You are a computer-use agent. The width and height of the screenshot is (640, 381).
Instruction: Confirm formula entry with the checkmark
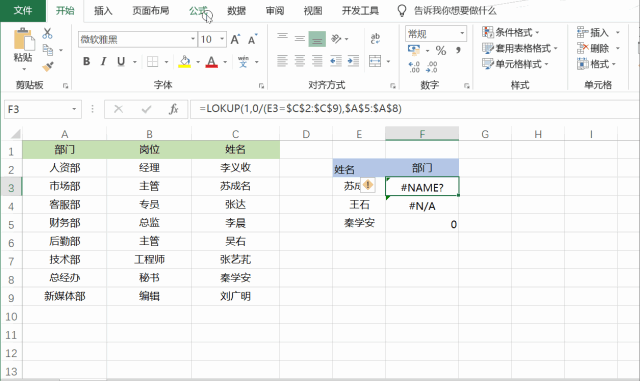point(146,109)
